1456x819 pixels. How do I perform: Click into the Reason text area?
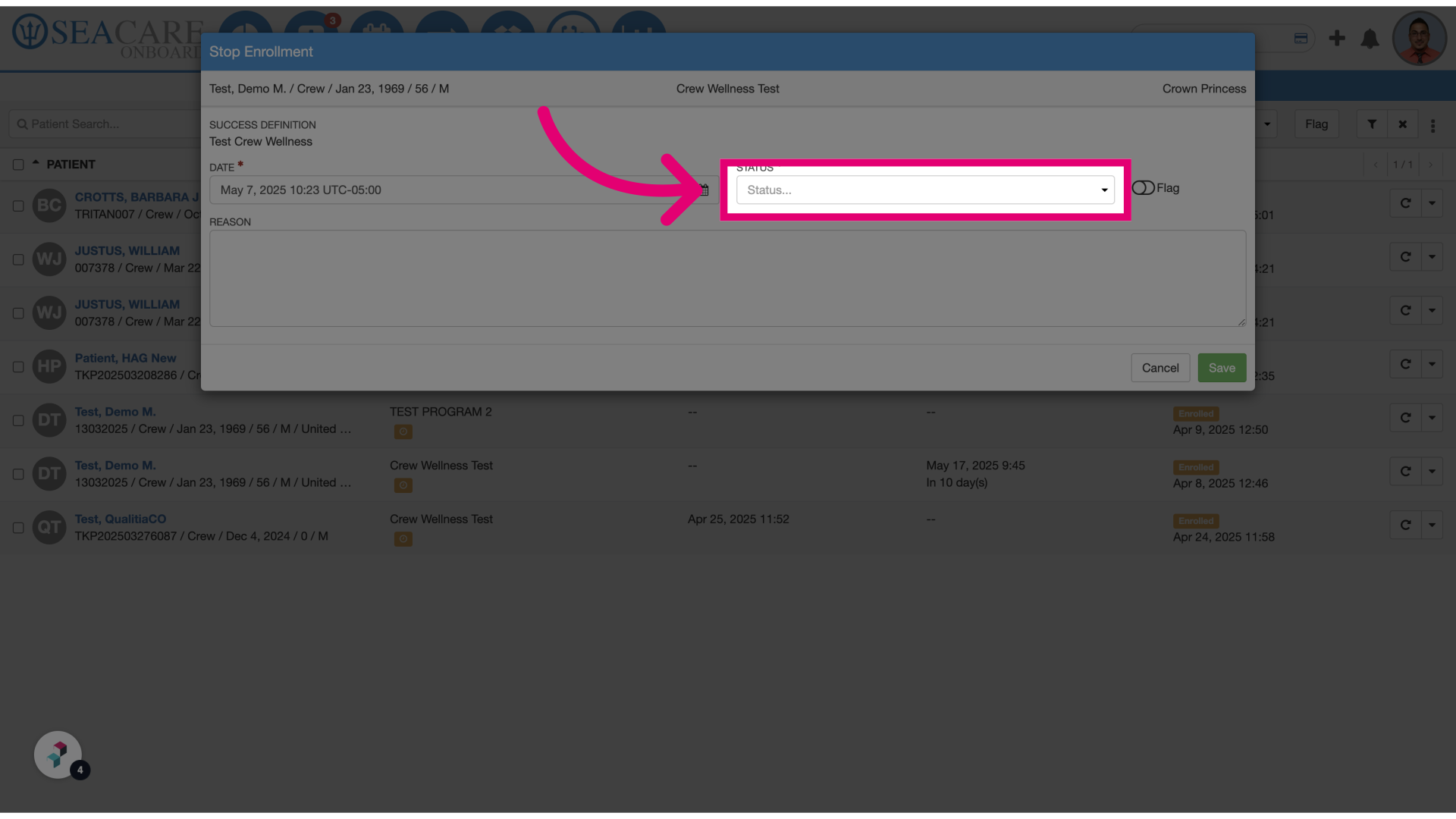point(727,278)
